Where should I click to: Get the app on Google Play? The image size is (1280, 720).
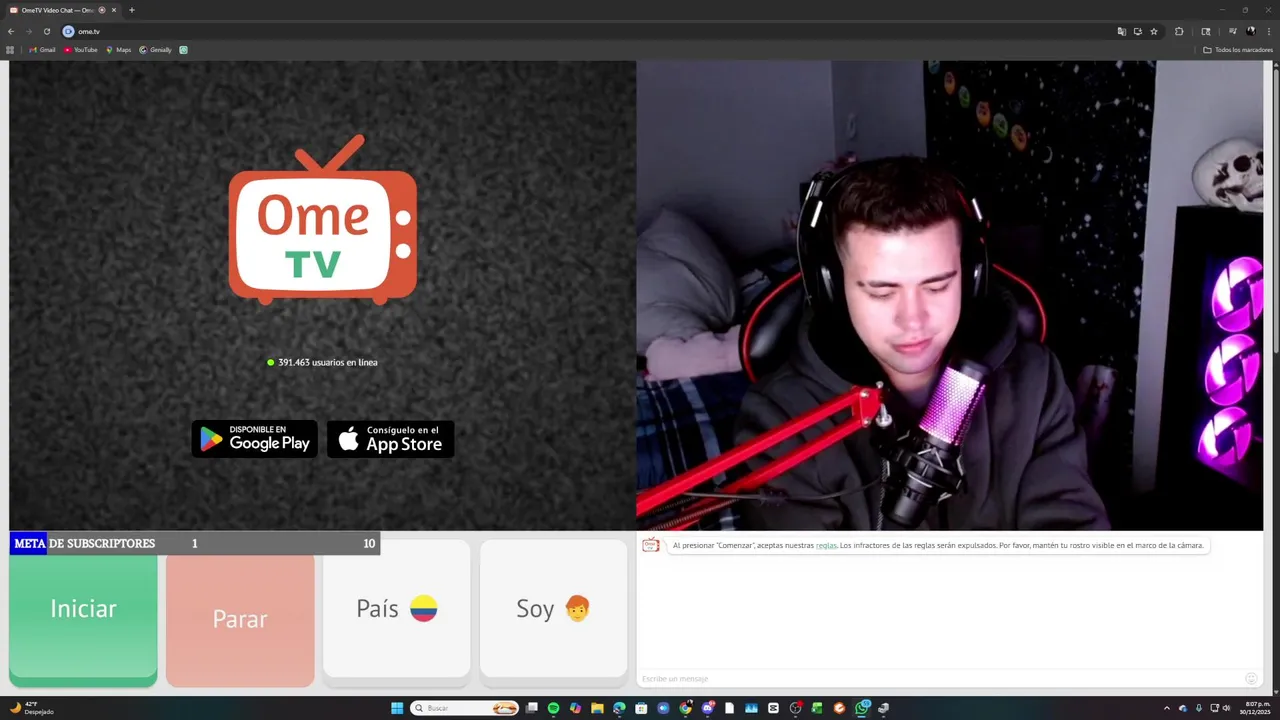click(x=254, y=439)
